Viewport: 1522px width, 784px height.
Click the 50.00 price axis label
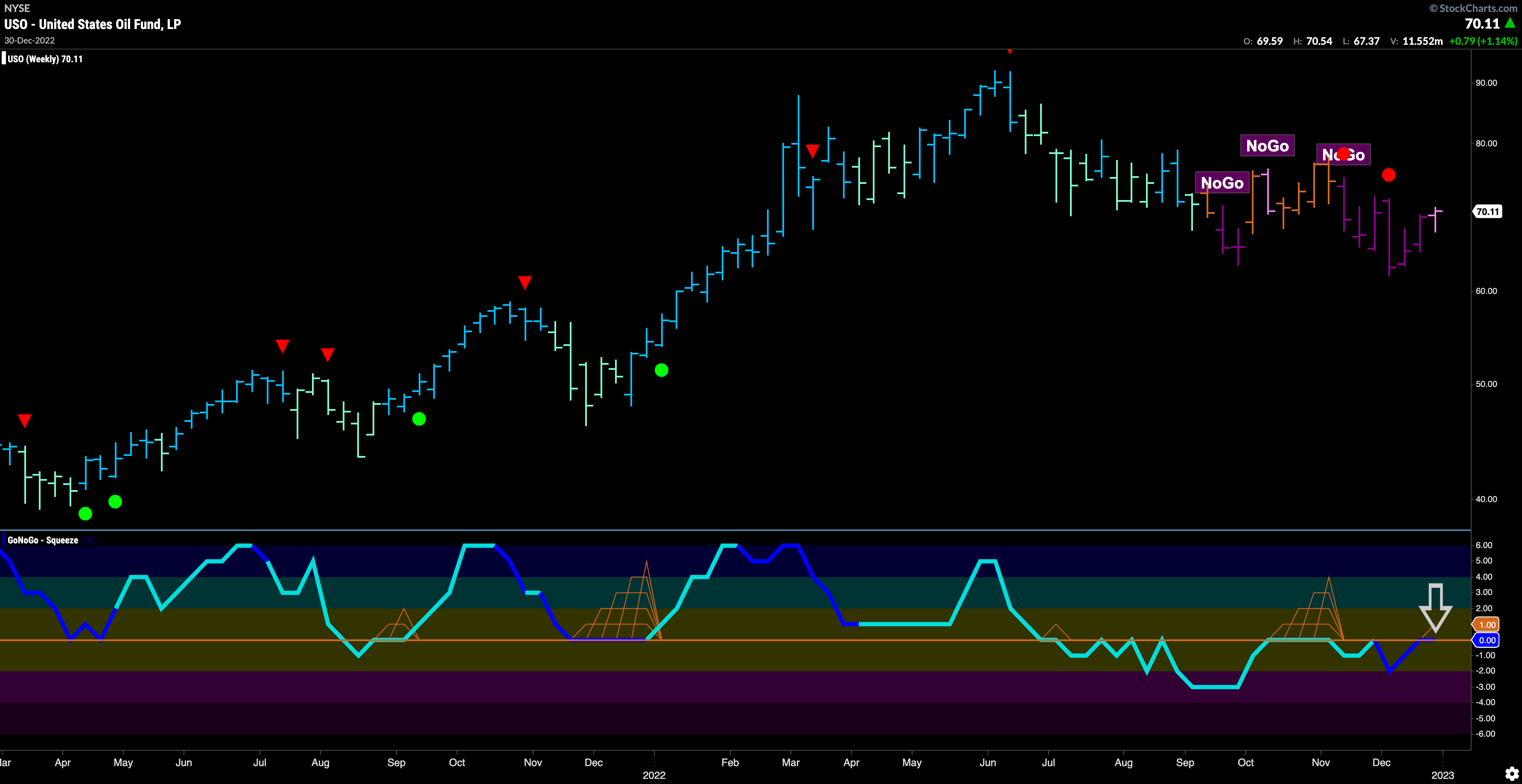[x=1486, y=384]
